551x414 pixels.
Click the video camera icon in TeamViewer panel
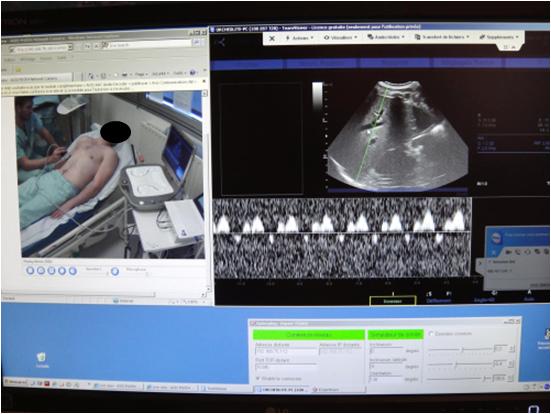click(508, 252)
